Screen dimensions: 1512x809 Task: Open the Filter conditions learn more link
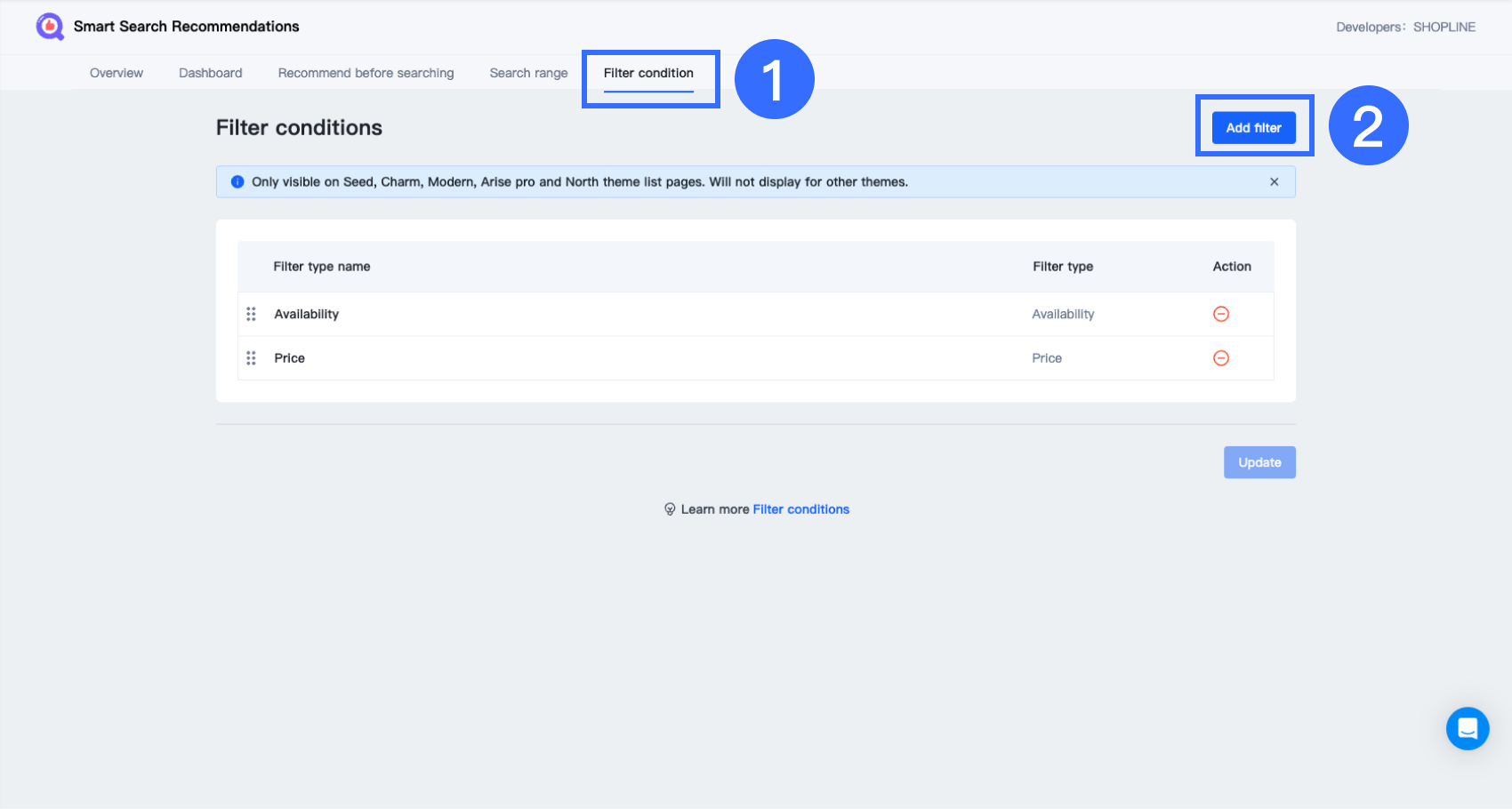coord(800,509)
